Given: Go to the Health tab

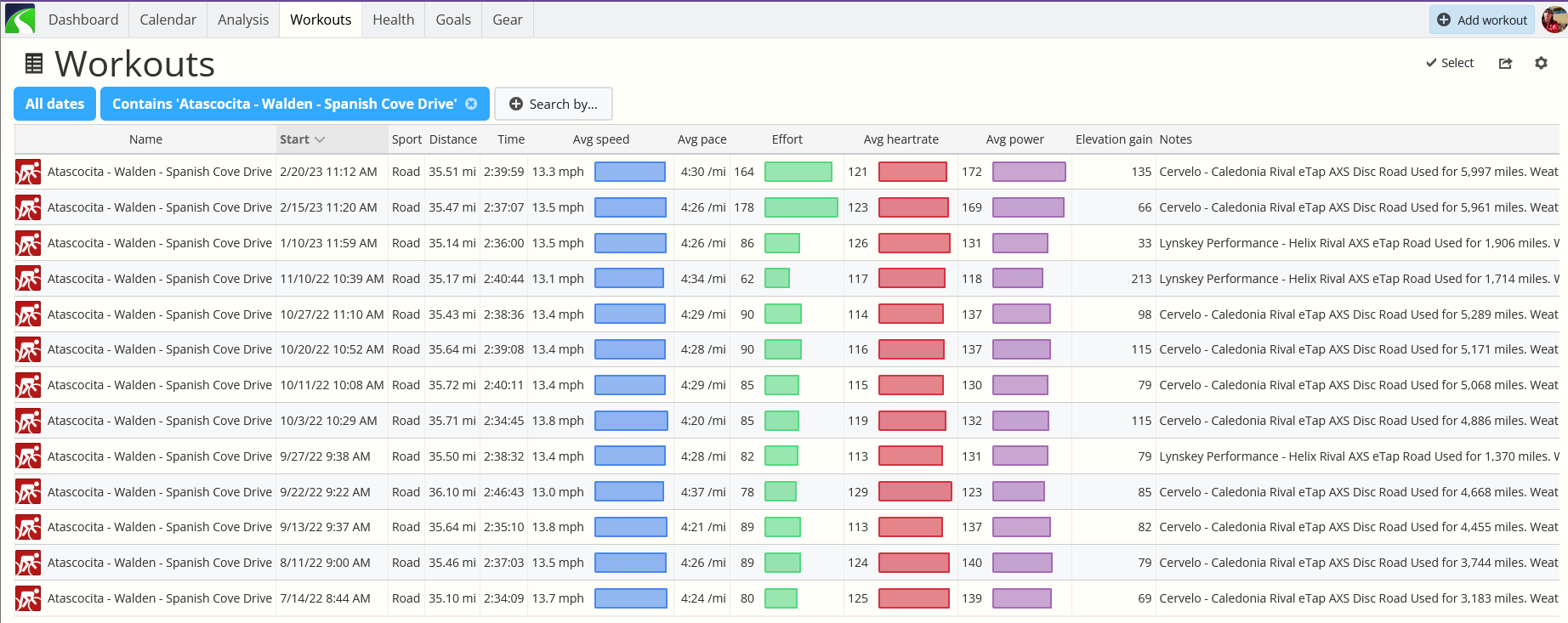Looking at the screenshot, I should [393, 20].
